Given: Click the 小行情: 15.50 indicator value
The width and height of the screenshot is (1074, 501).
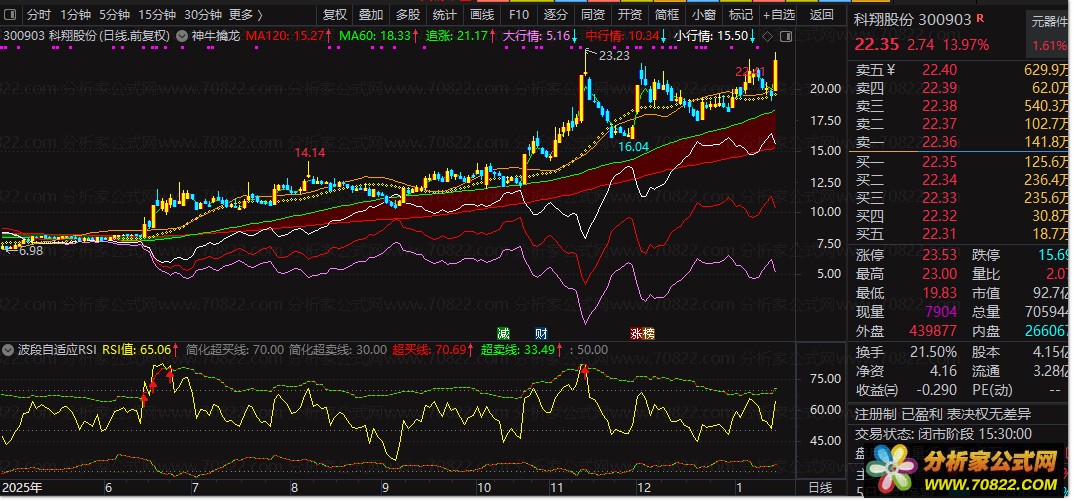Looking at the screenshot, I should 716,36.
